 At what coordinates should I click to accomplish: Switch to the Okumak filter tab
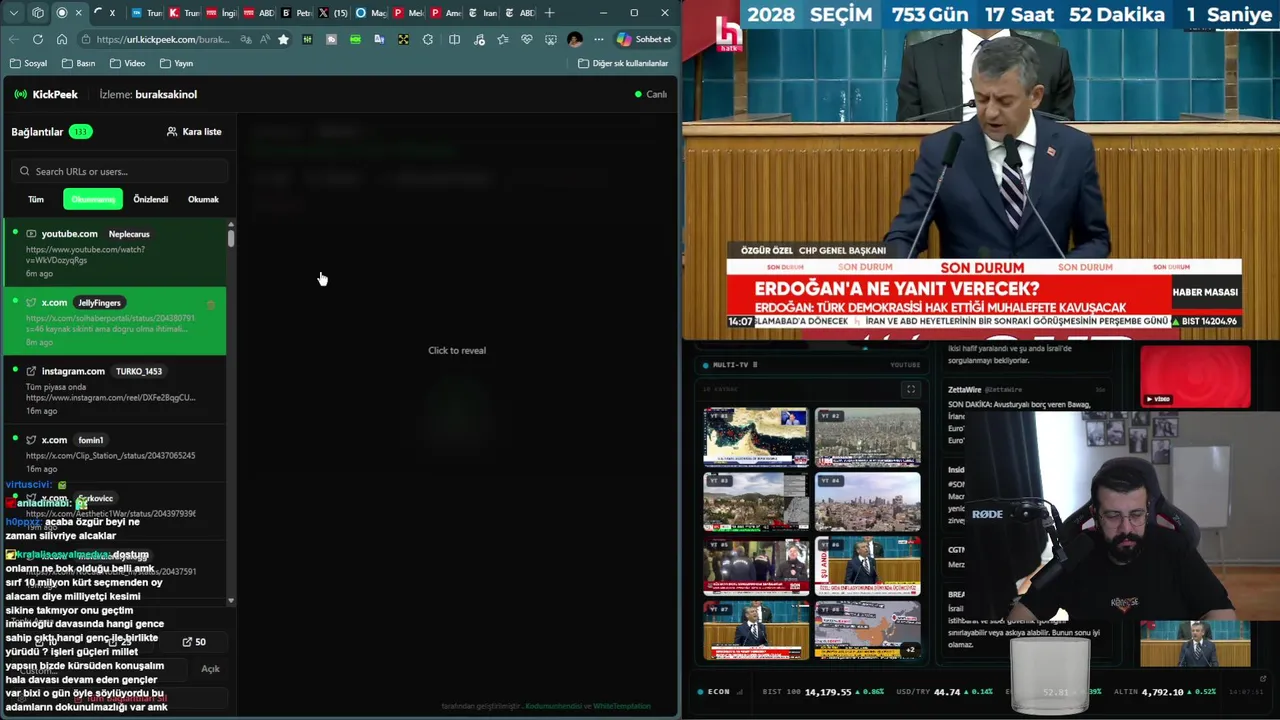click(203, 199)
